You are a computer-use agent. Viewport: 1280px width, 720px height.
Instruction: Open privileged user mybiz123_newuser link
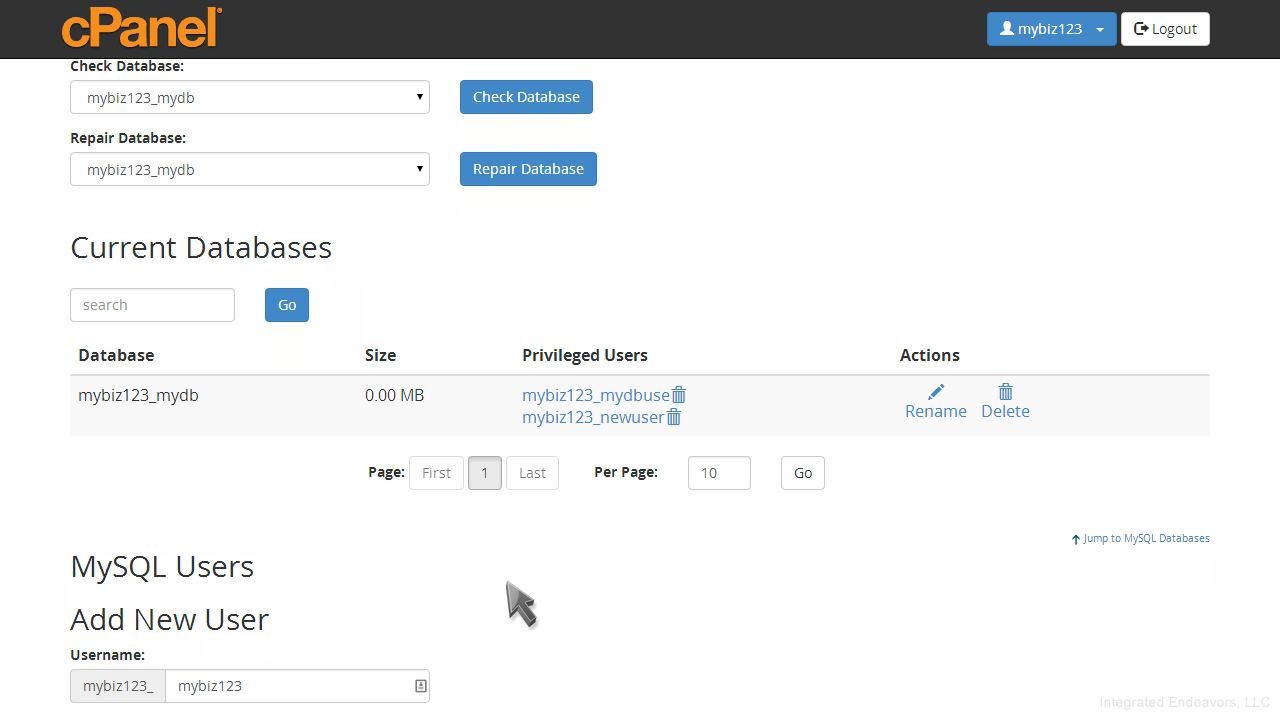pyautogui.click(x=592, y=417)
